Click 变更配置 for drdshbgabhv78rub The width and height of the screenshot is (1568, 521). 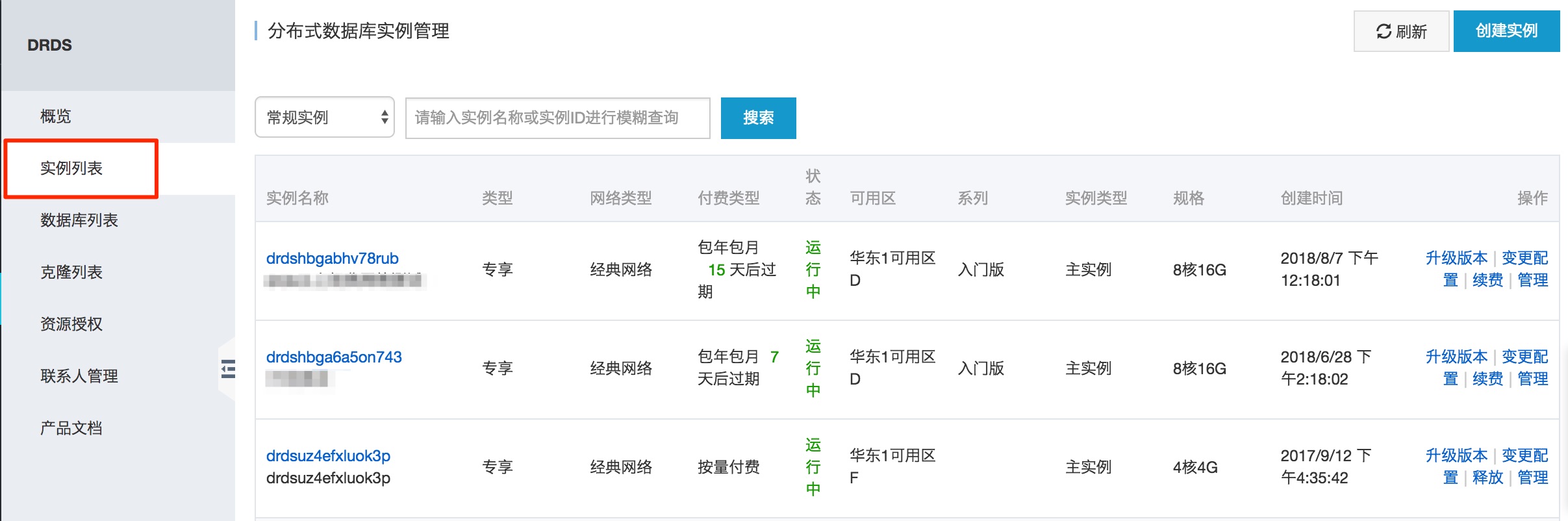click(x=1524, y=259)
